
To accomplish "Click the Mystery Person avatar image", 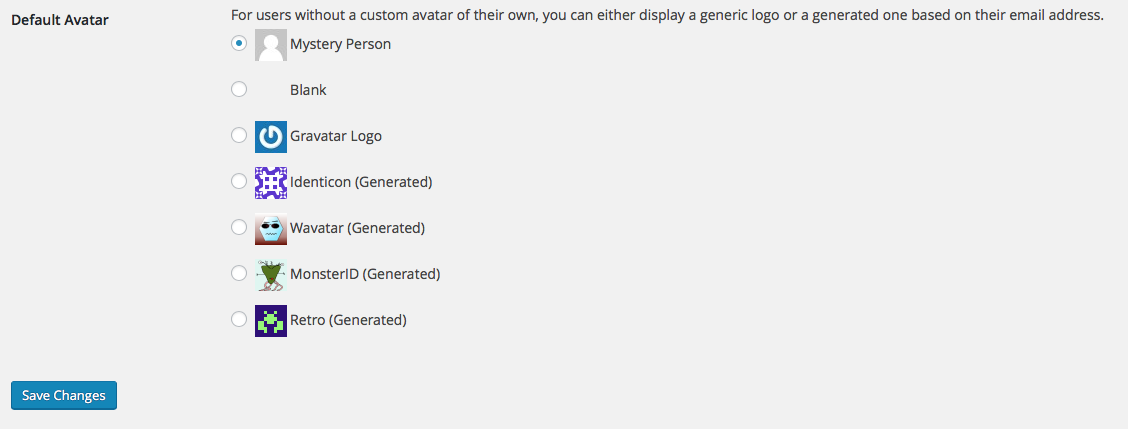I will [x=271, y=45].
